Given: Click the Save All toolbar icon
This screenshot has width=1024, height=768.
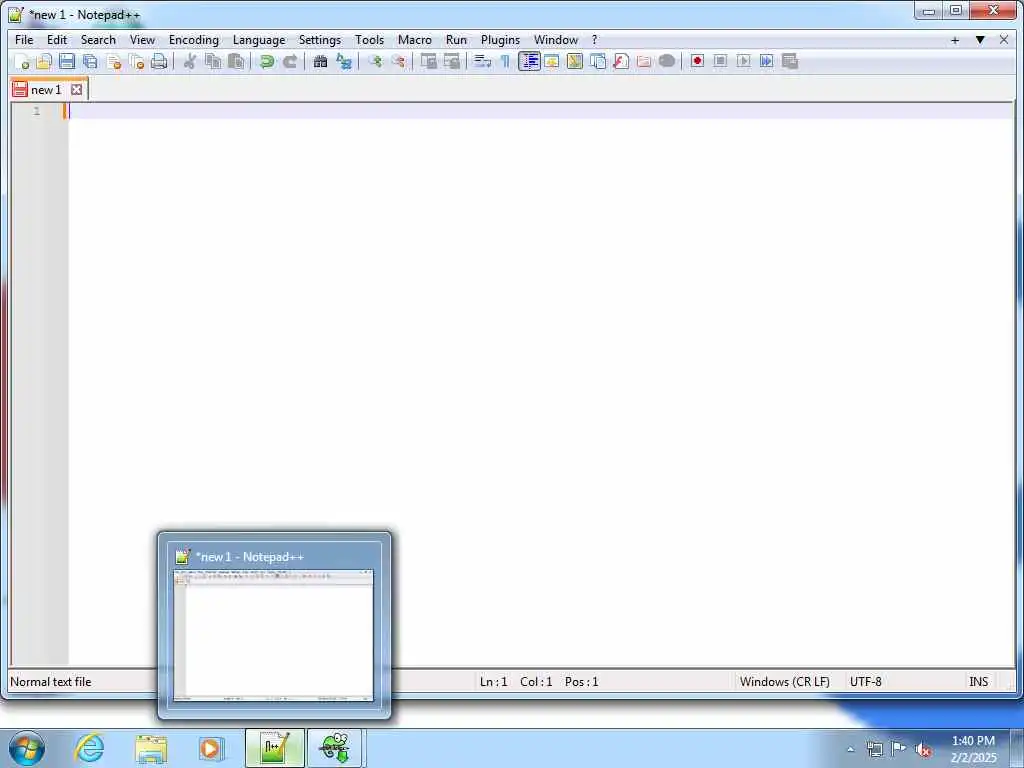Looking at the screenshot, I should [90, 61].
